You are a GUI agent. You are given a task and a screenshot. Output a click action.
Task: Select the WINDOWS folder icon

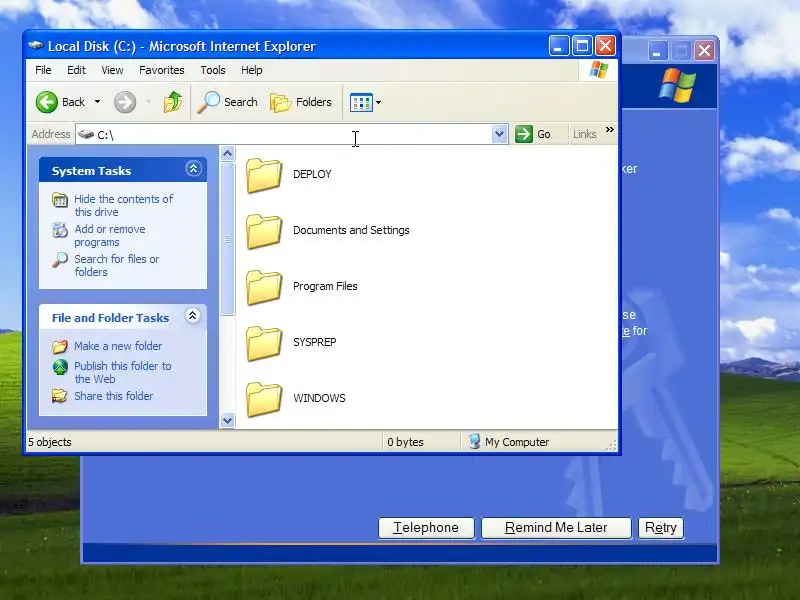pyautogui.click(x=264, y=399)
